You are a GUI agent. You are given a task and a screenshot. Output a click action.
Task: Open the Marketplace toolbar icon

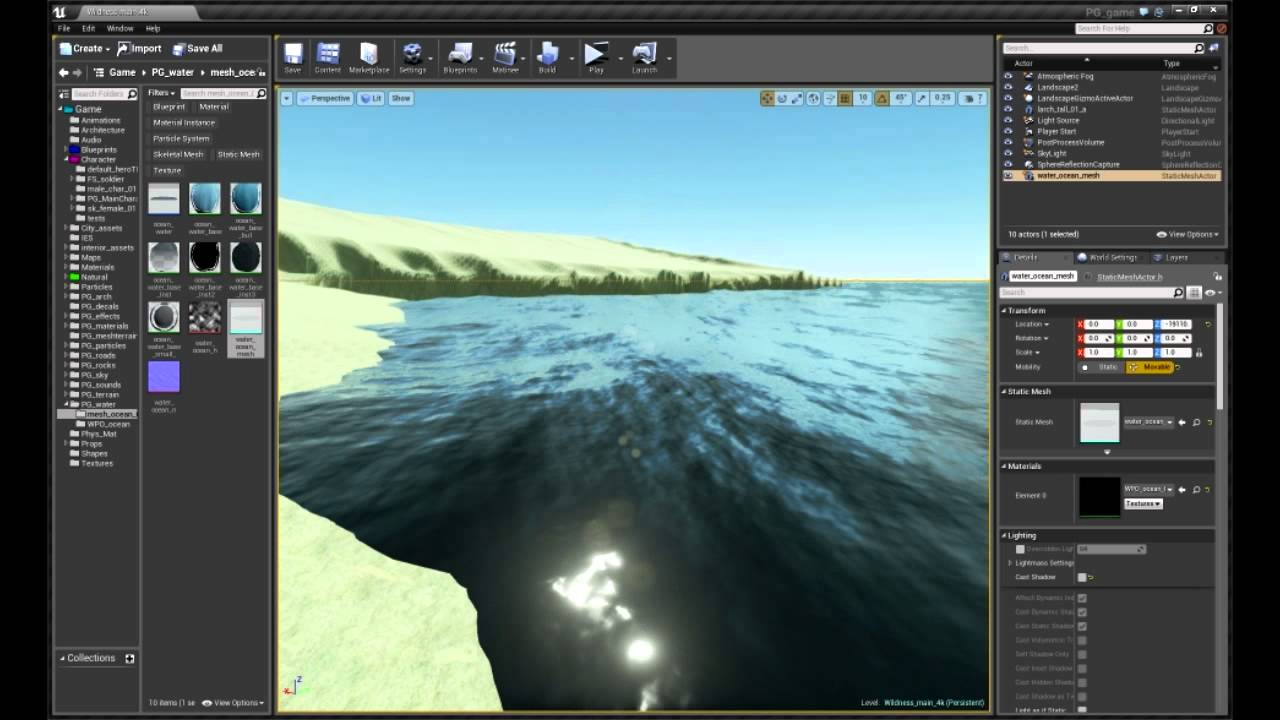pos(369,56)
